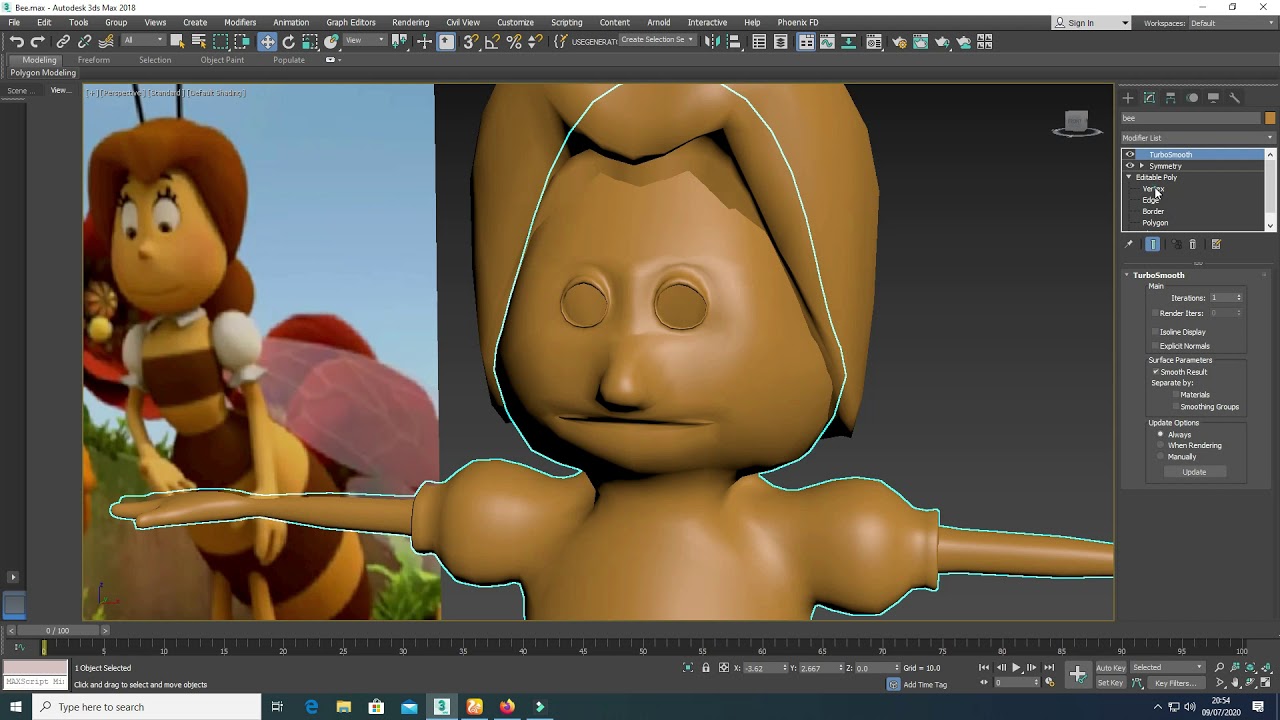Enable Separate by Materials checkbox
This screenshot has width=1280, height=720.
tap(1176, 395)
